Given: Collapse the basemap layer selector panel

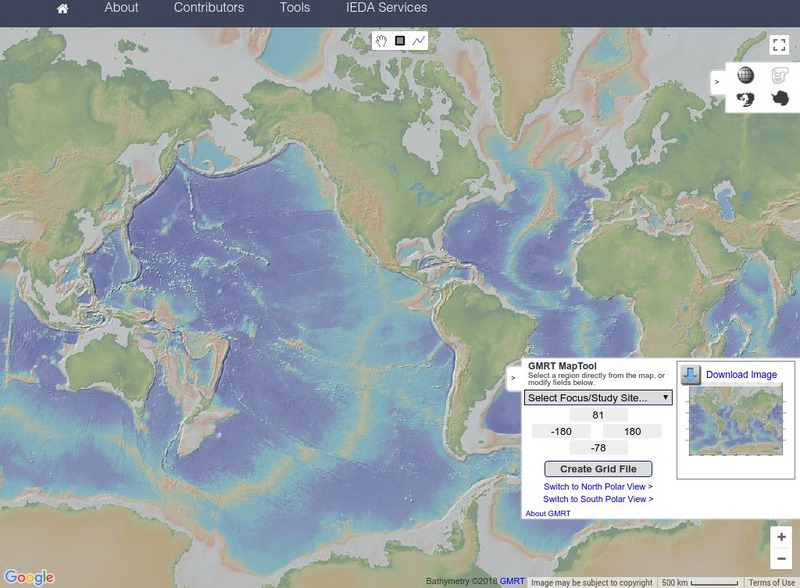Looking at the screenshot, I should (716, 81).
